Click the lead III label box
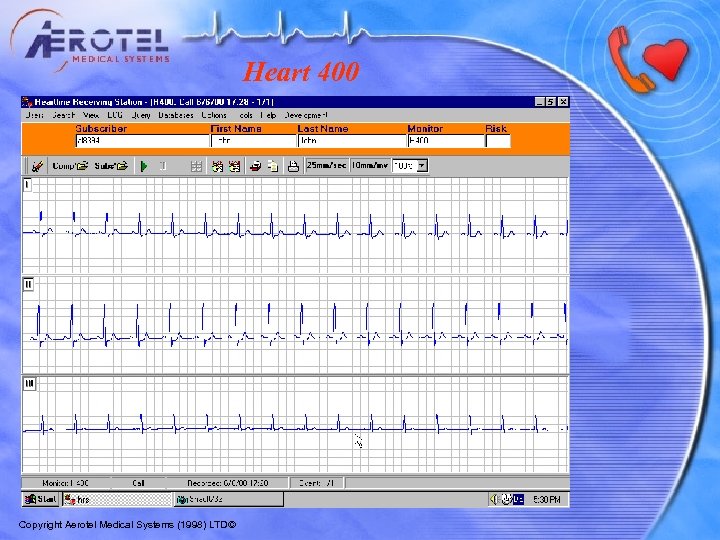 coord(29,383)
